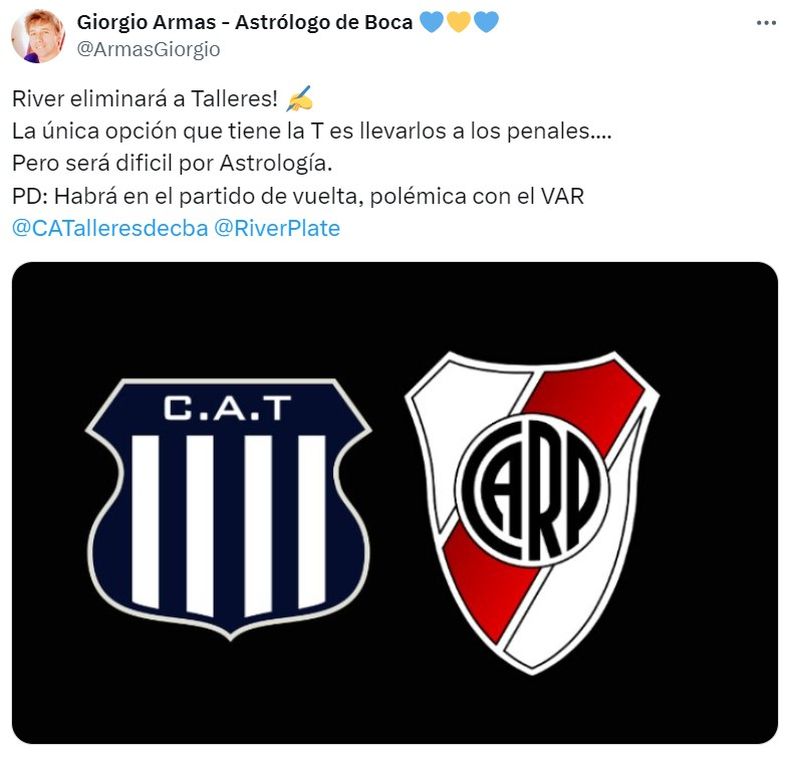The height and width of the screenshot is (757, 790).
Task: Click the line 'Pero será dificil por Astrología.'
Action: [x=172, y=164]
